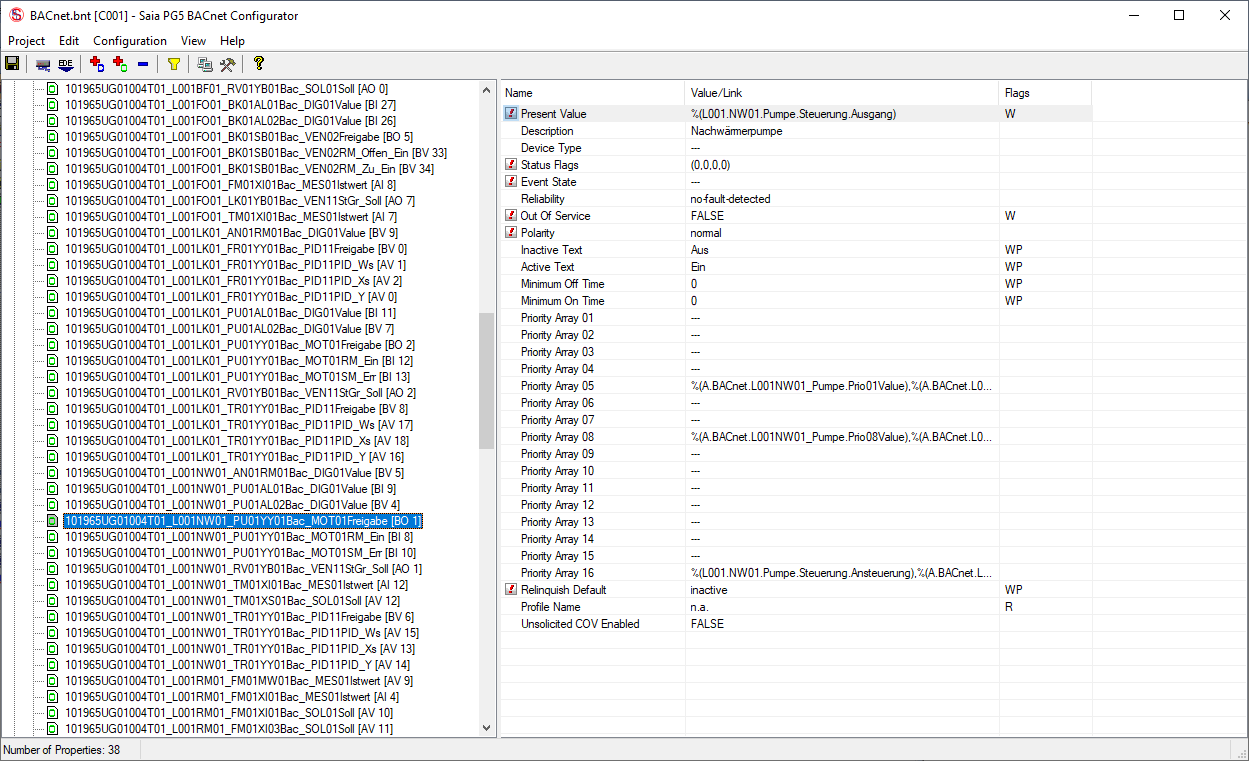Select tree item L001BF01_RV01YB01Bac_SOL01Soll [AO 0]
1249x761 pixels.
coord(226,89)
